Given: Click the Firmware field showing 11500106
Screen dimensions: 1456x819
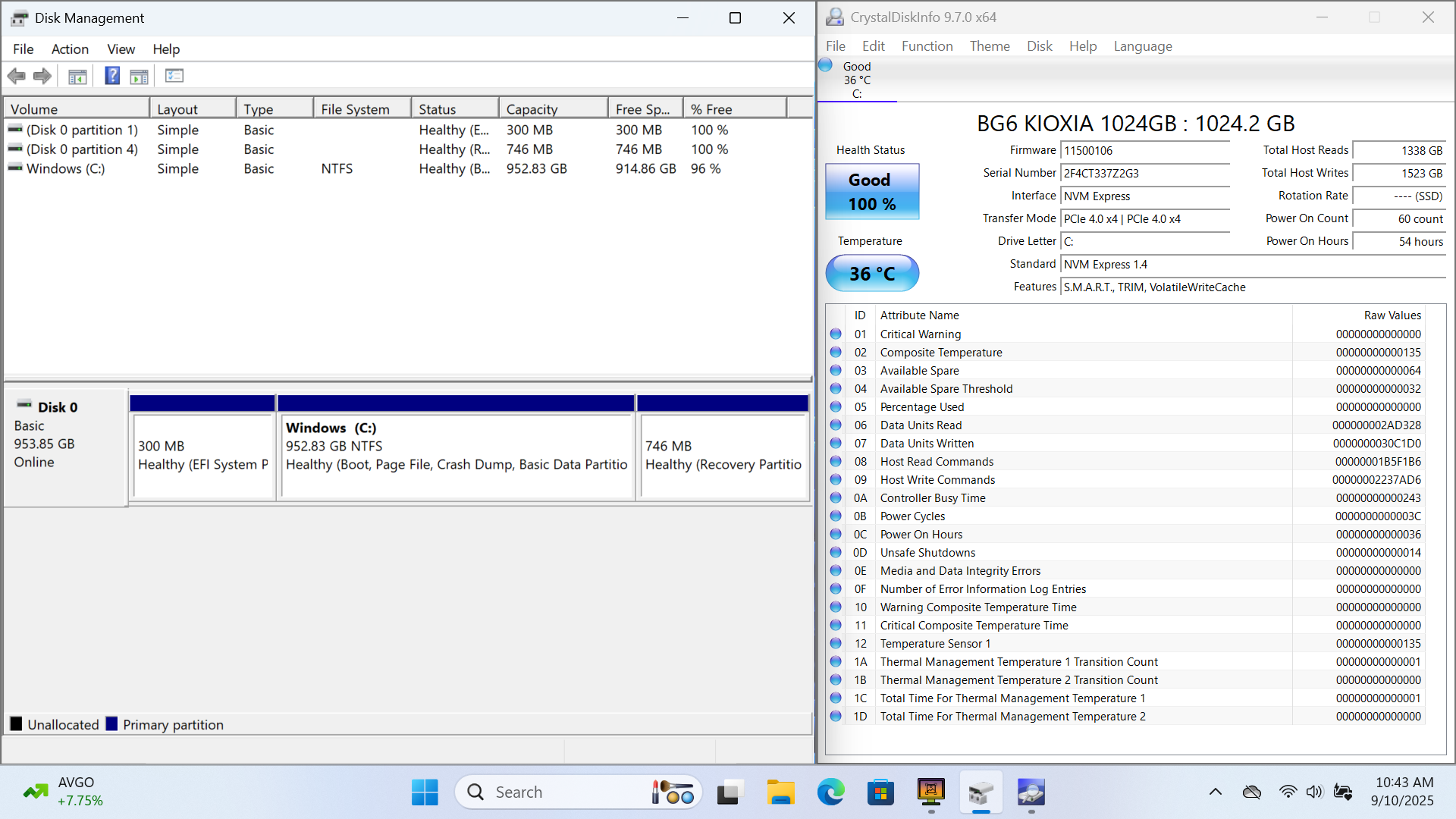Looking at the screenshot, I should point(1144,151).
